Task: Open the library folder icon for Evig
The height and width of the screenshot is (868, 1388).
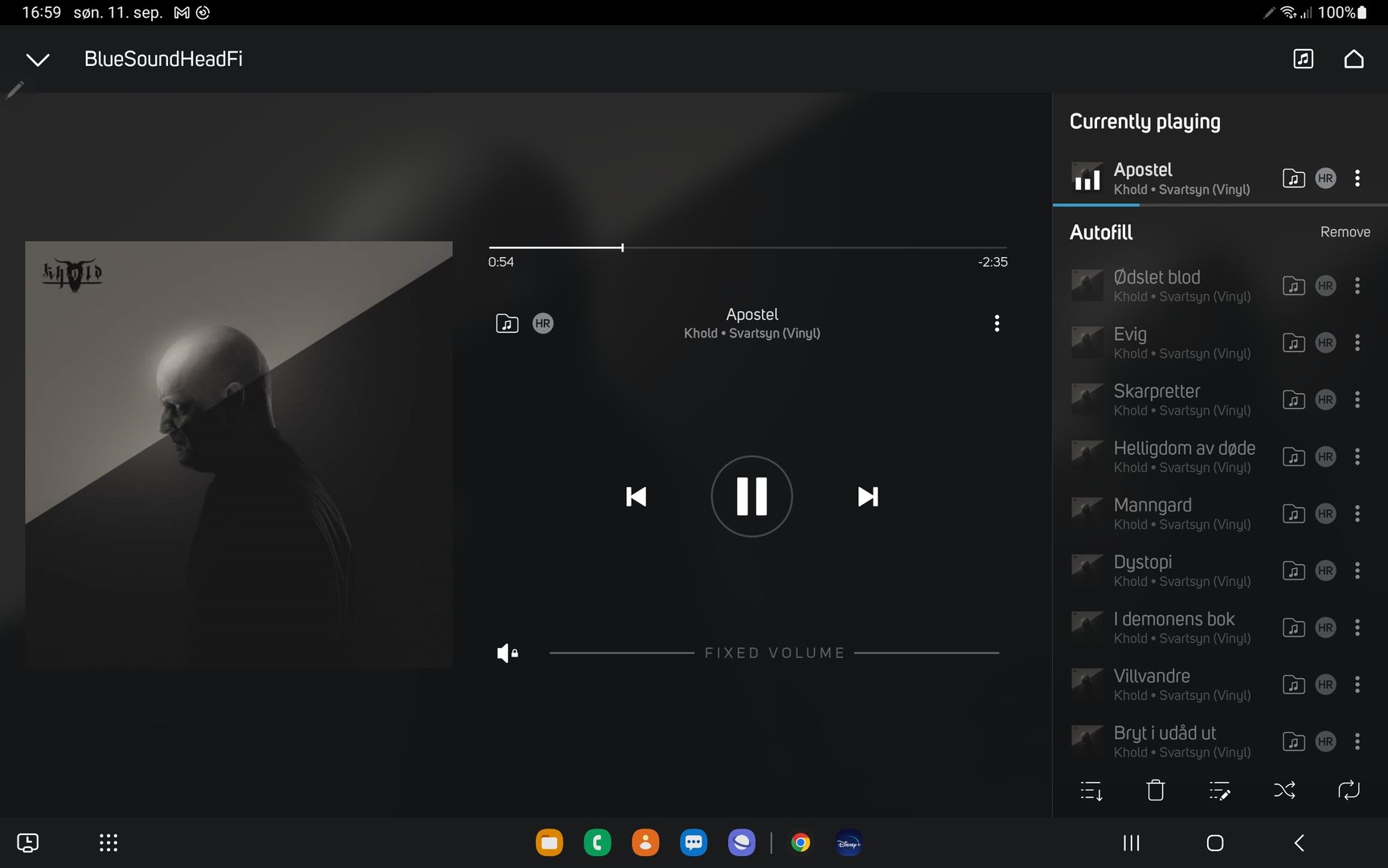Action: (1293, 342)
